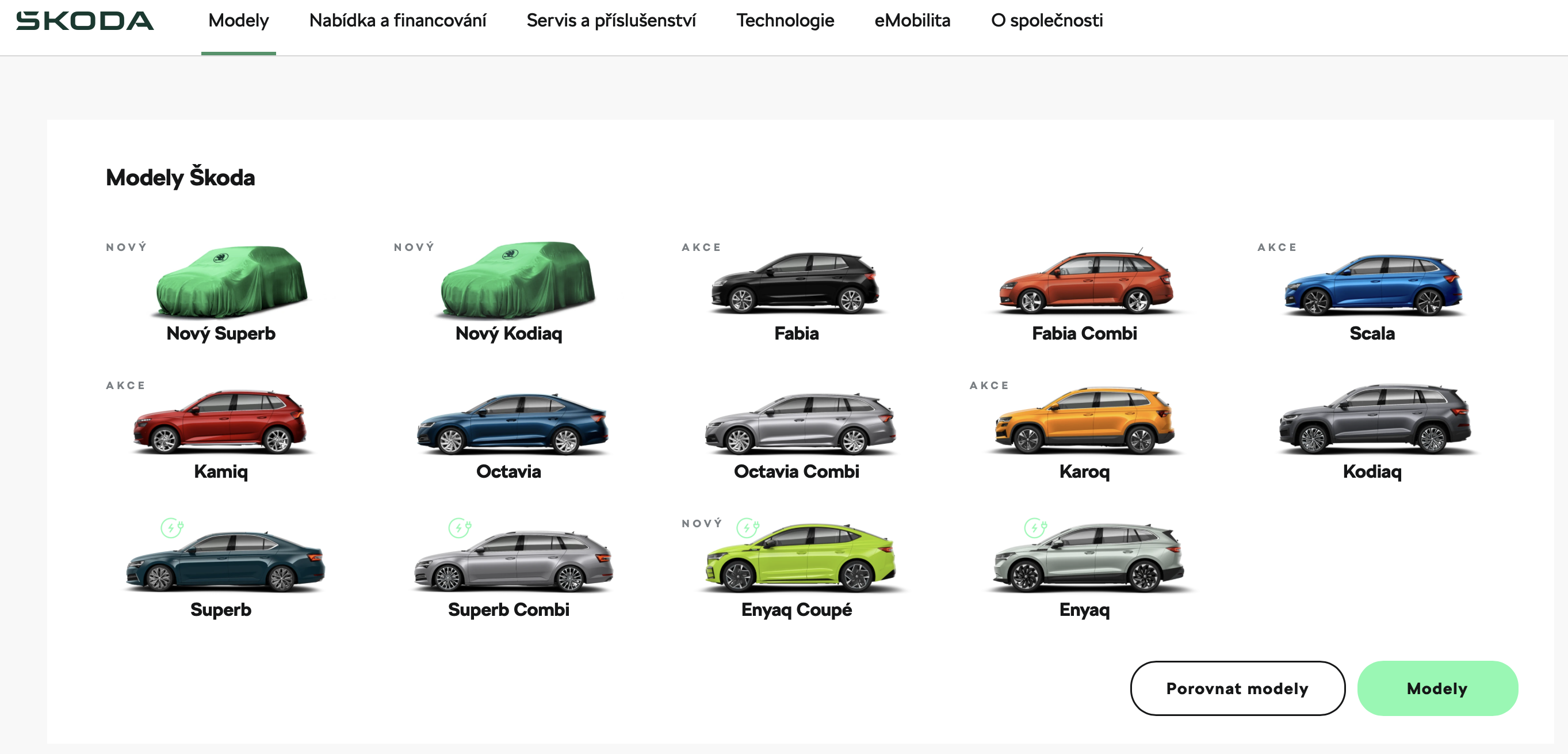
Task: Click the AKCE label above Fabia
Action: click(x=701, y=247)
